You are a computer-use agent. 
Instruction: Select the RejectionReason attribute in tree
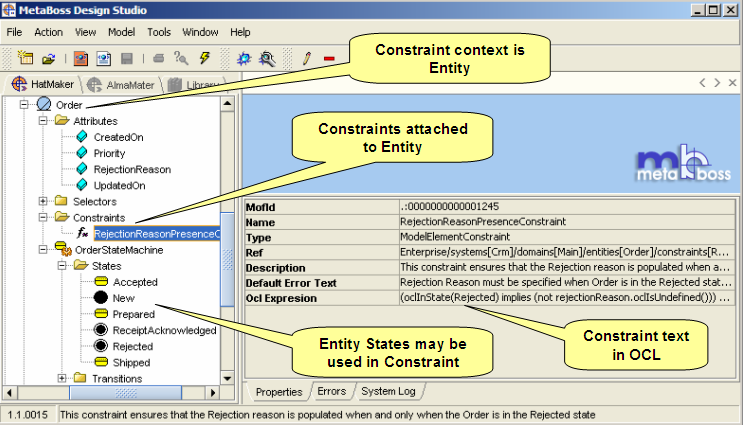[132, 169]
